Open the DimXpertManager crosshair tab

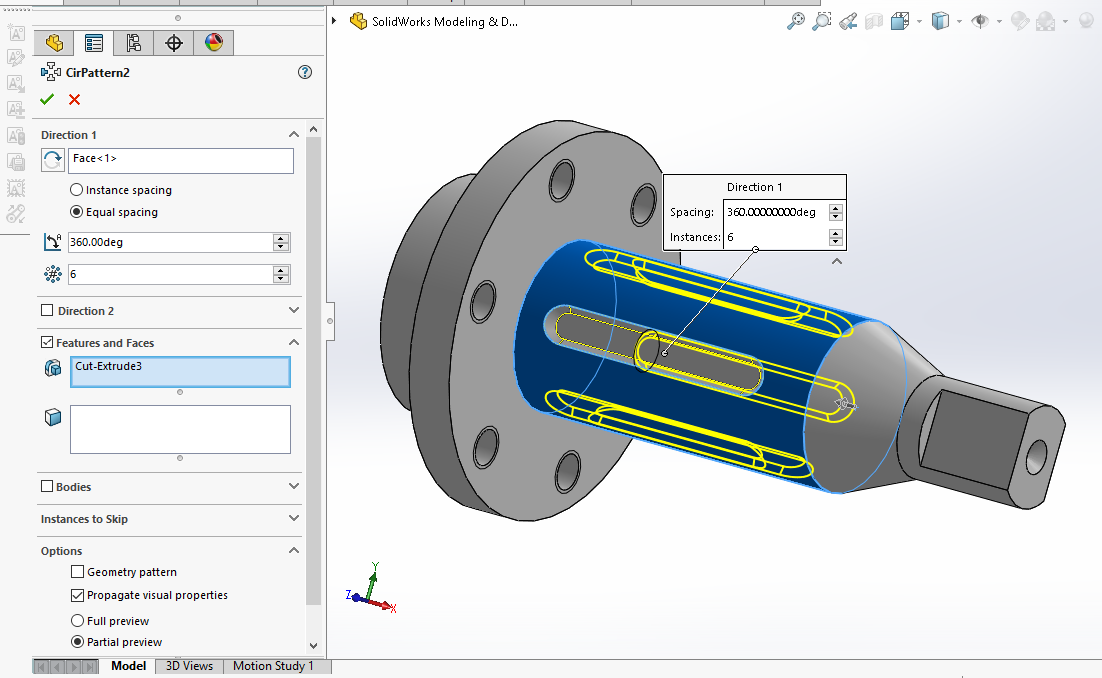[x=174, y=42]
